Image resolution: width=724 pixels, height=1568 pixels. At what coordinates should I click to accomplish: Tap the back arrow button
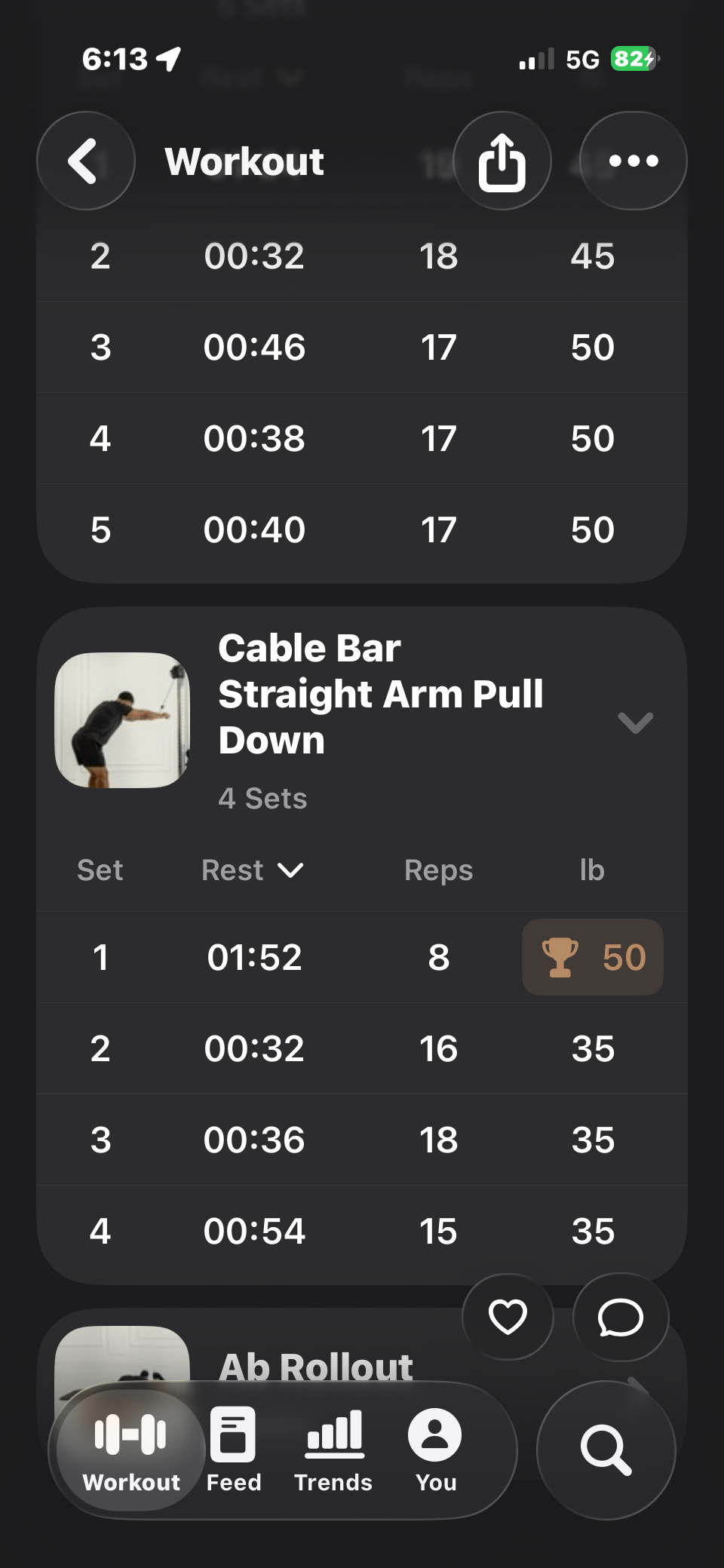85,161
